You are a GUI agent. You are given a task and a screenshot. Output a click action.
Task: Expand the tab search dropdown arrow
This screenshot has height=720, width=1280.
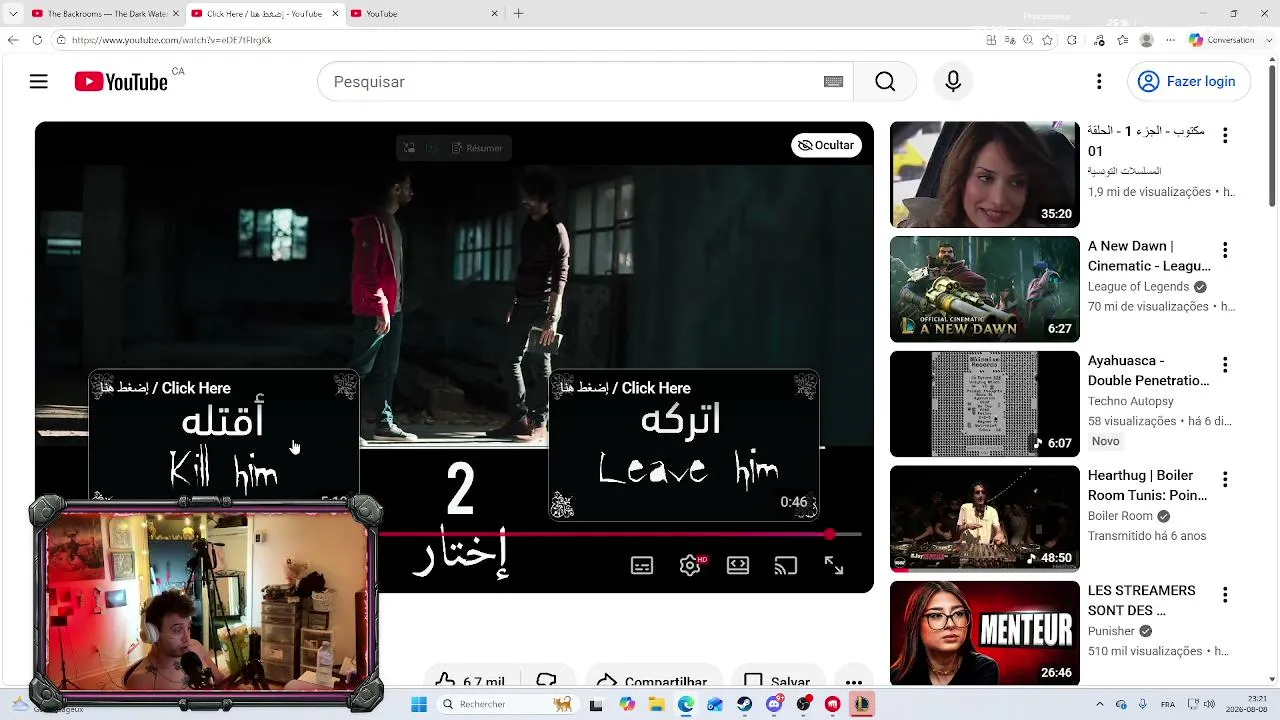click(13, 14)
